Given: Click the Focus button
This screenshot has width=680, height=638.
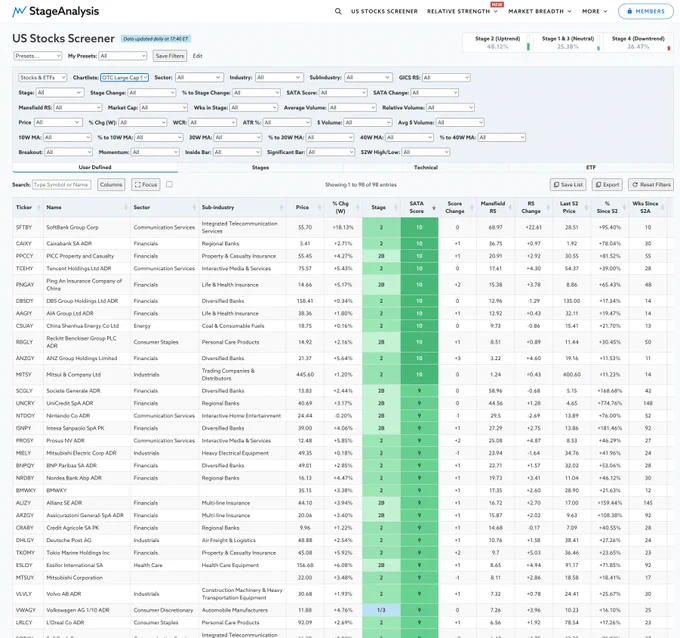Looking at the screenshot, I should click(146, 185).
